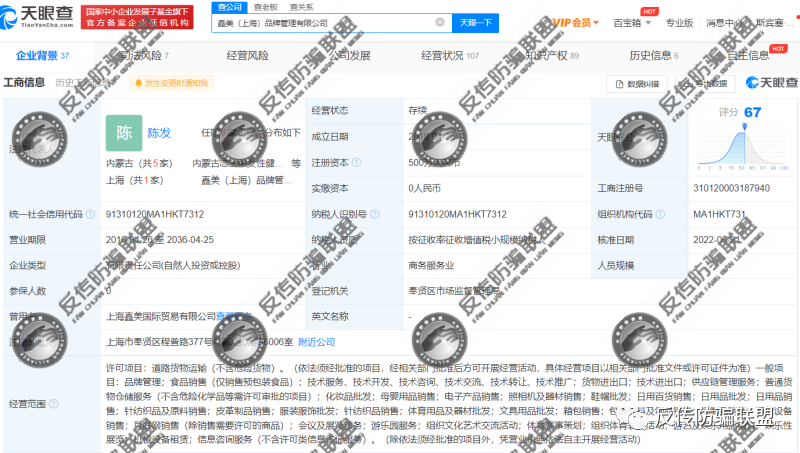Open the 百宝箱 dropdown menu
This screenshot has width=800, height=453.
coord(632,23)
